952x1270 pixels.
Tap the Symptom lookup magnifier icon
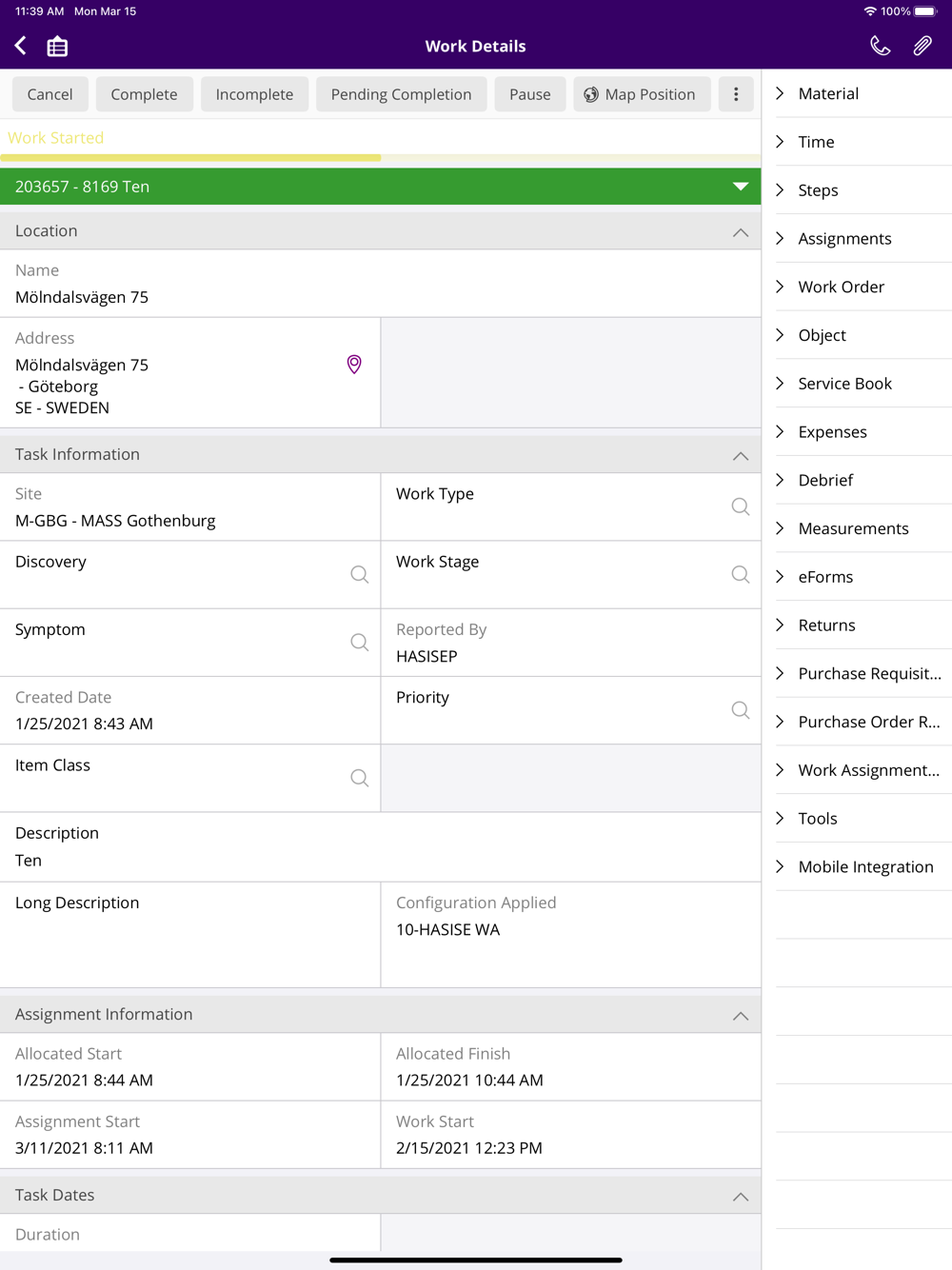359,643
